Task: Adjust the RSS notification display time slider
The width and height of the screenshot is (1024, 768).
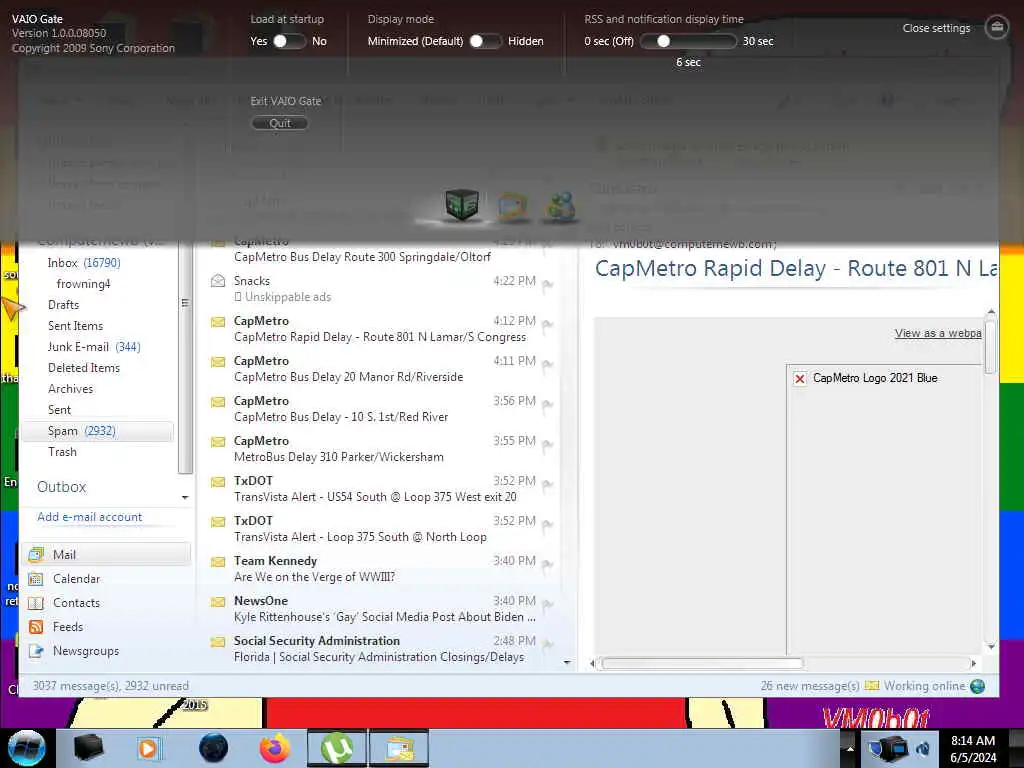Action: [688, 41]
